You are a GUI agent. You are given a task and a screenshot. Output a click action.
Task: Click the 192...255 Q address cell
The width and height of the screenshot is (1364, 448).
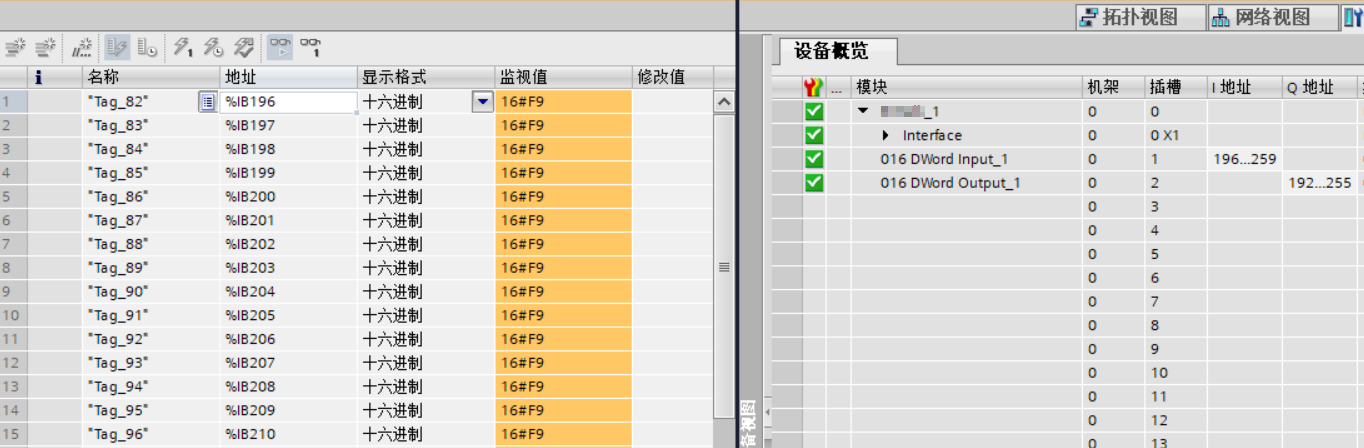coord(1319,183)
